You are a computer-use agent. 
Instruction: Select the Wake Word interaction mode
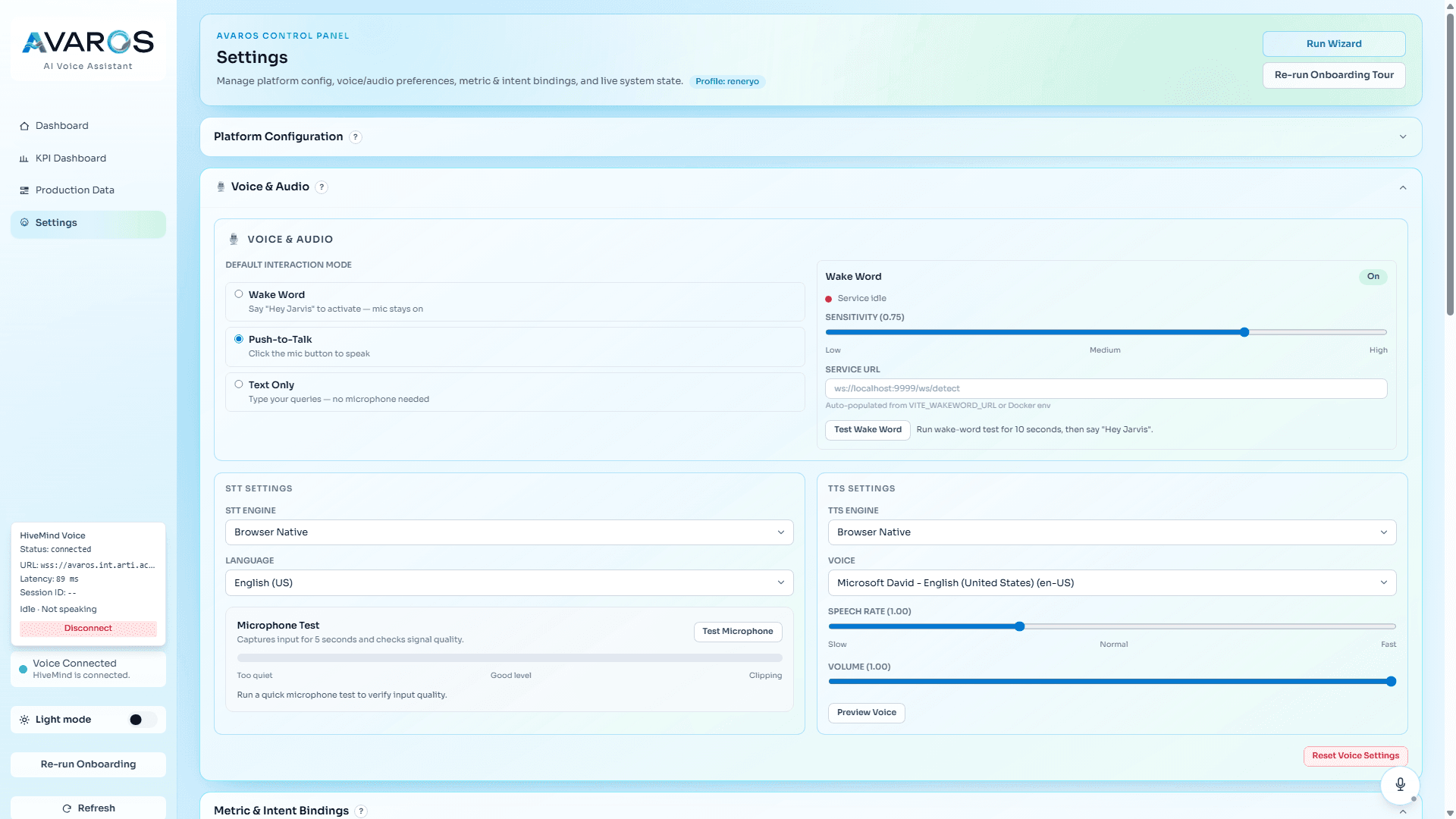[x=239, y=294]
